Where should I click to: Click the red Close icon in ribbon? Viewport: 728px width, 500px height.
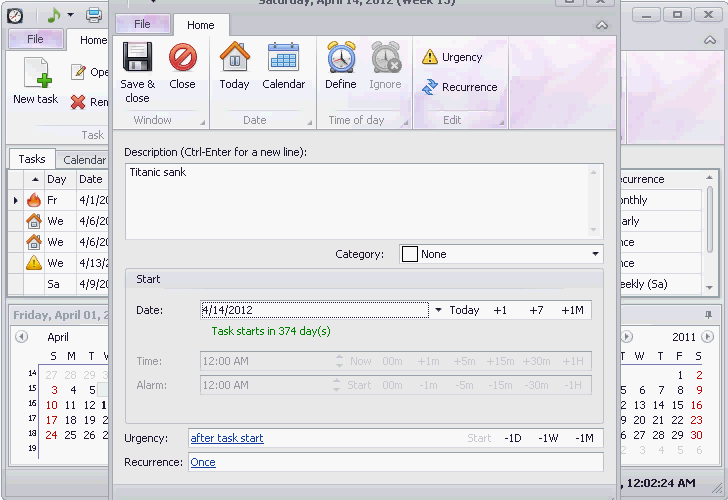pyautogui.click(x=182, y=58)
